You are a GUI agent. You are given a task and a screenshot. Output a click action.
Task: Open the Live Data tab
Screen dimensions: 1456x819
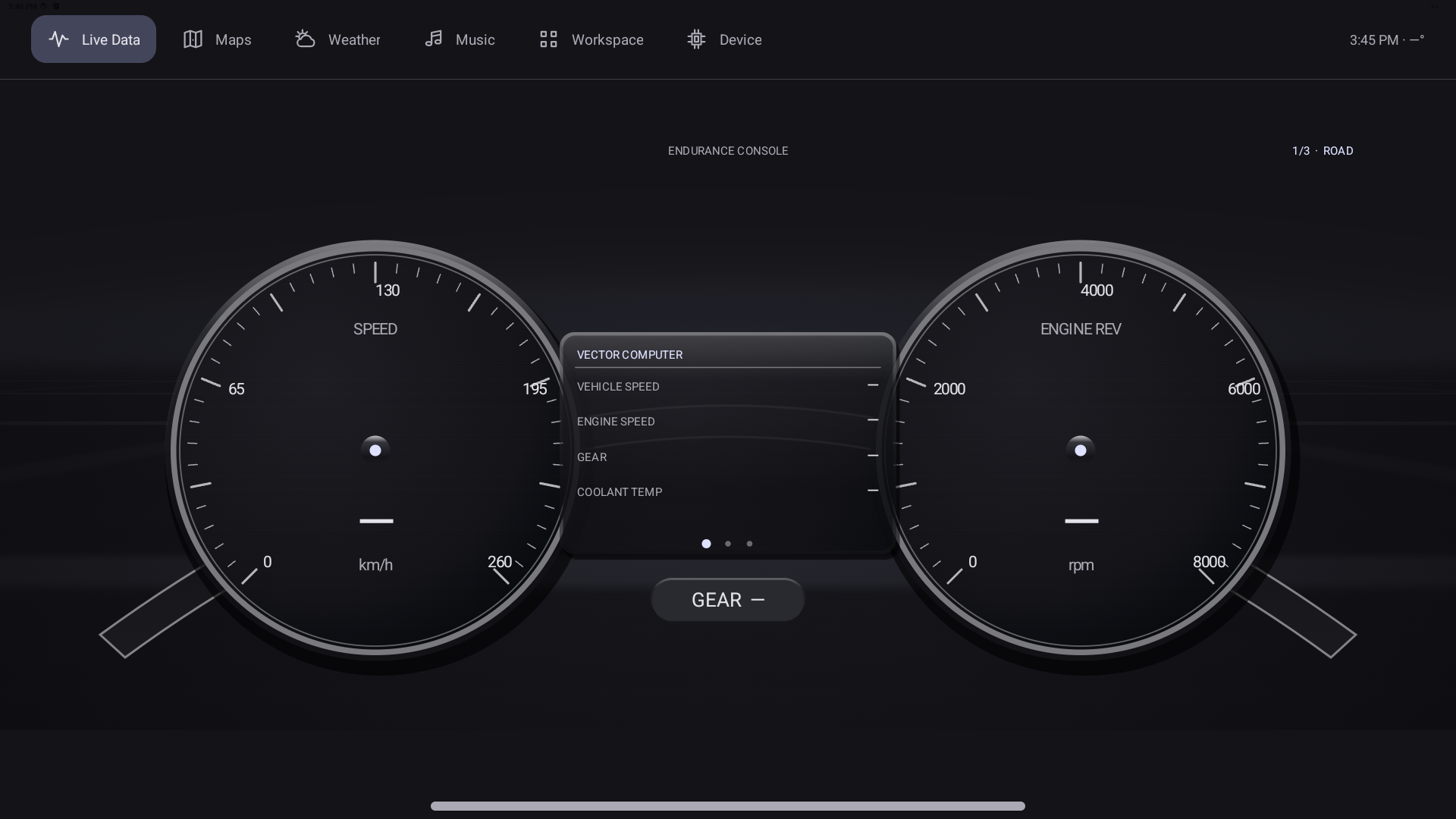point(93,39)
